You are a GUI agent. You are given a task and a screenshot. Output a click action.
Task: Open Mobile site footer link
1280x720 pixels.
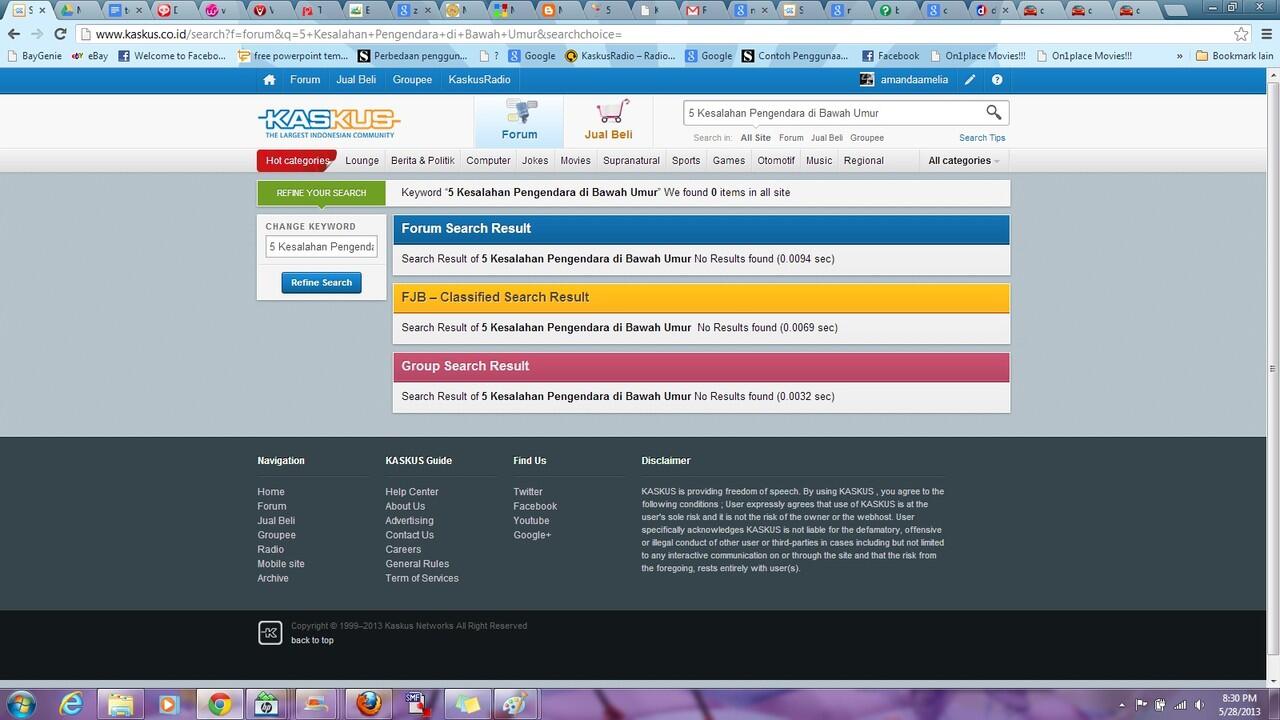click(281, 564)
